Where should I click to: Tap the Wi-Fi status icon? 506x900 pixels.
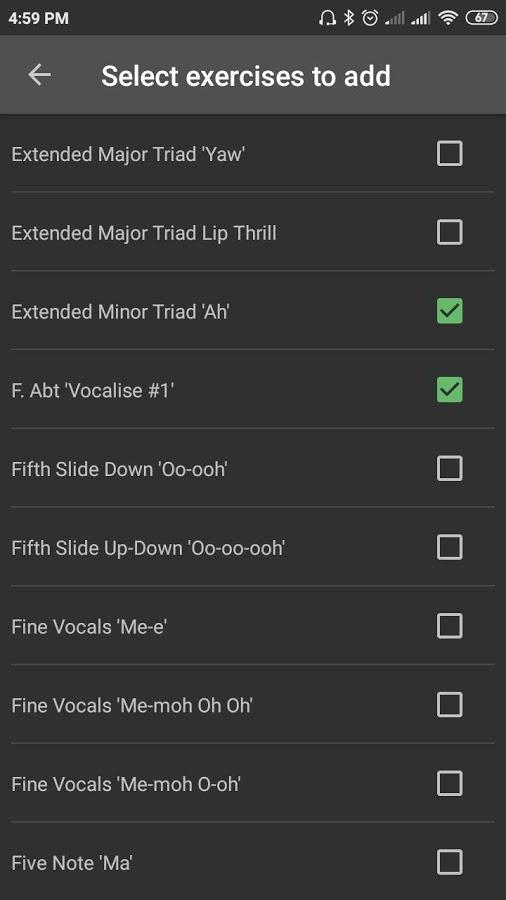coord(447,18)
